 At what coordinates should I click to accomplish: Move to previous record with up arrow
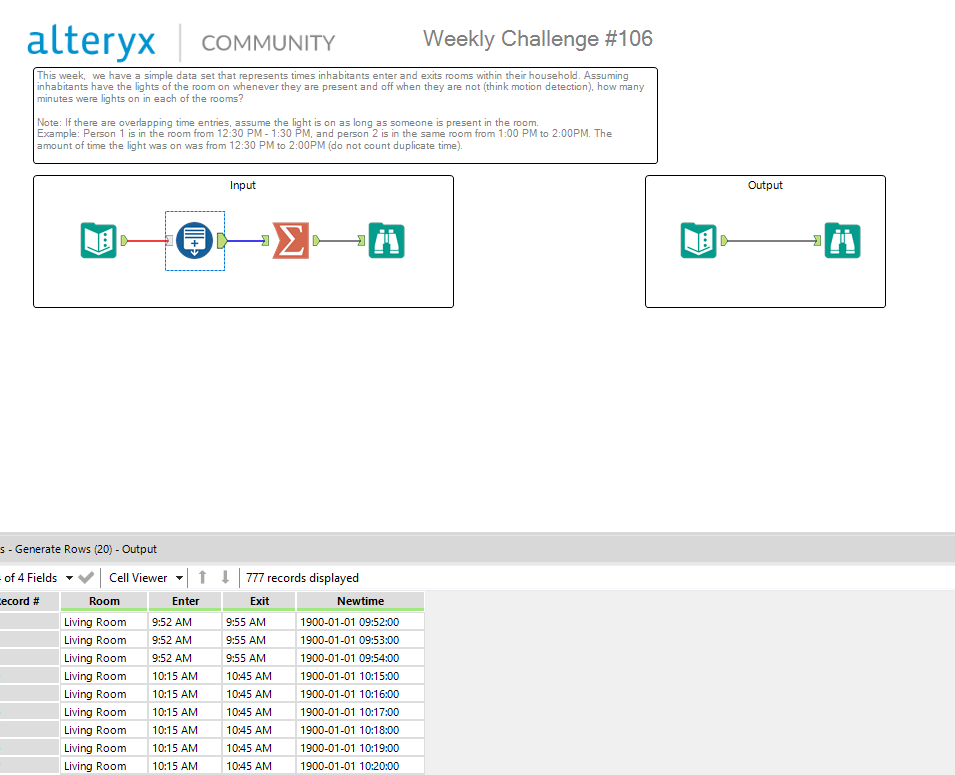(x=203, y=577)
